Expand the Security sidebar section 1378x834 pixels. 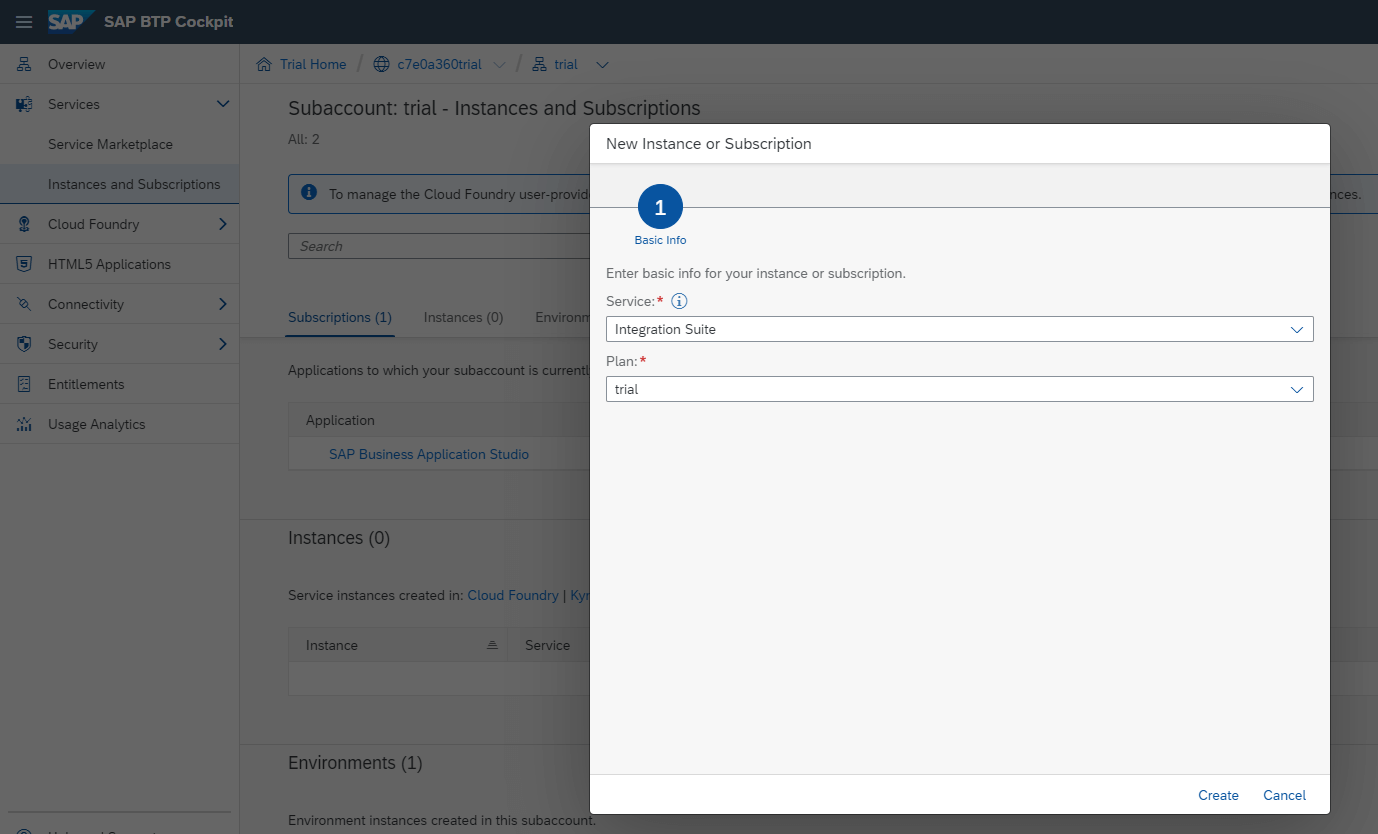(223, 344)
